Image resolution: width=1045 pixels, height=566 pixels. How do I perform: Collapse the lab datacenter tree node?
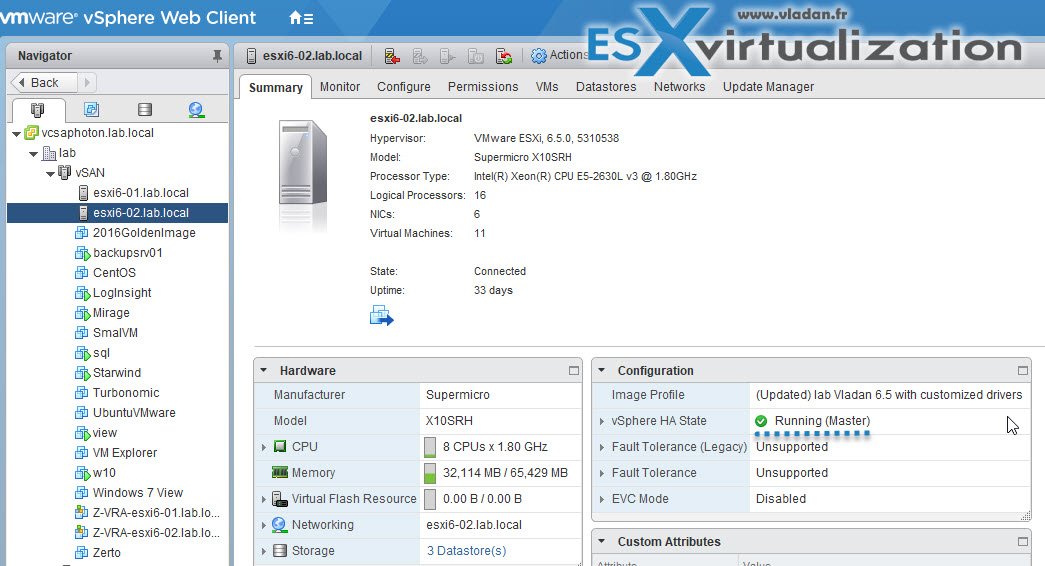tap(33, 154)
